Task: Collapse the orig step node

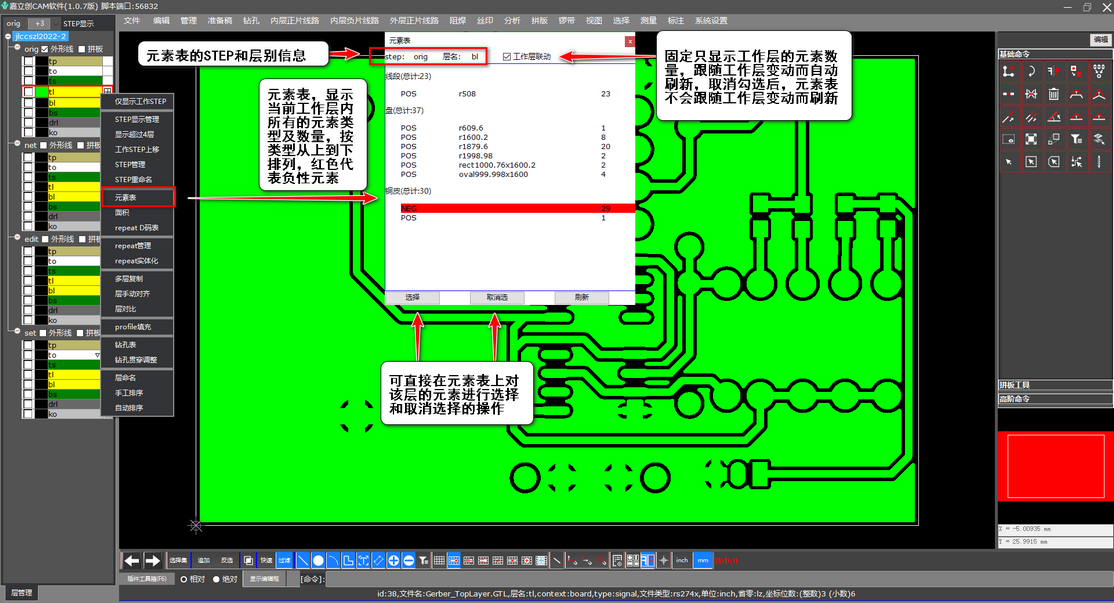Action: 18,48
